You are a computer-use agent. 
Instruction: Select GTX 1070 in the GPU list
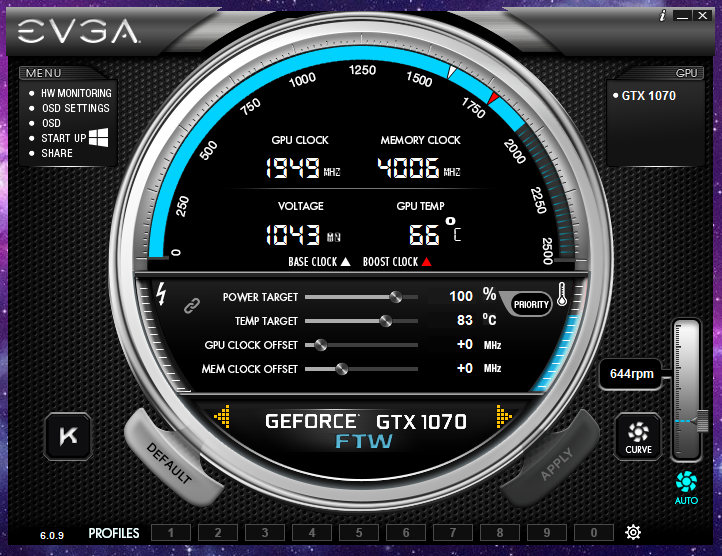648,96
